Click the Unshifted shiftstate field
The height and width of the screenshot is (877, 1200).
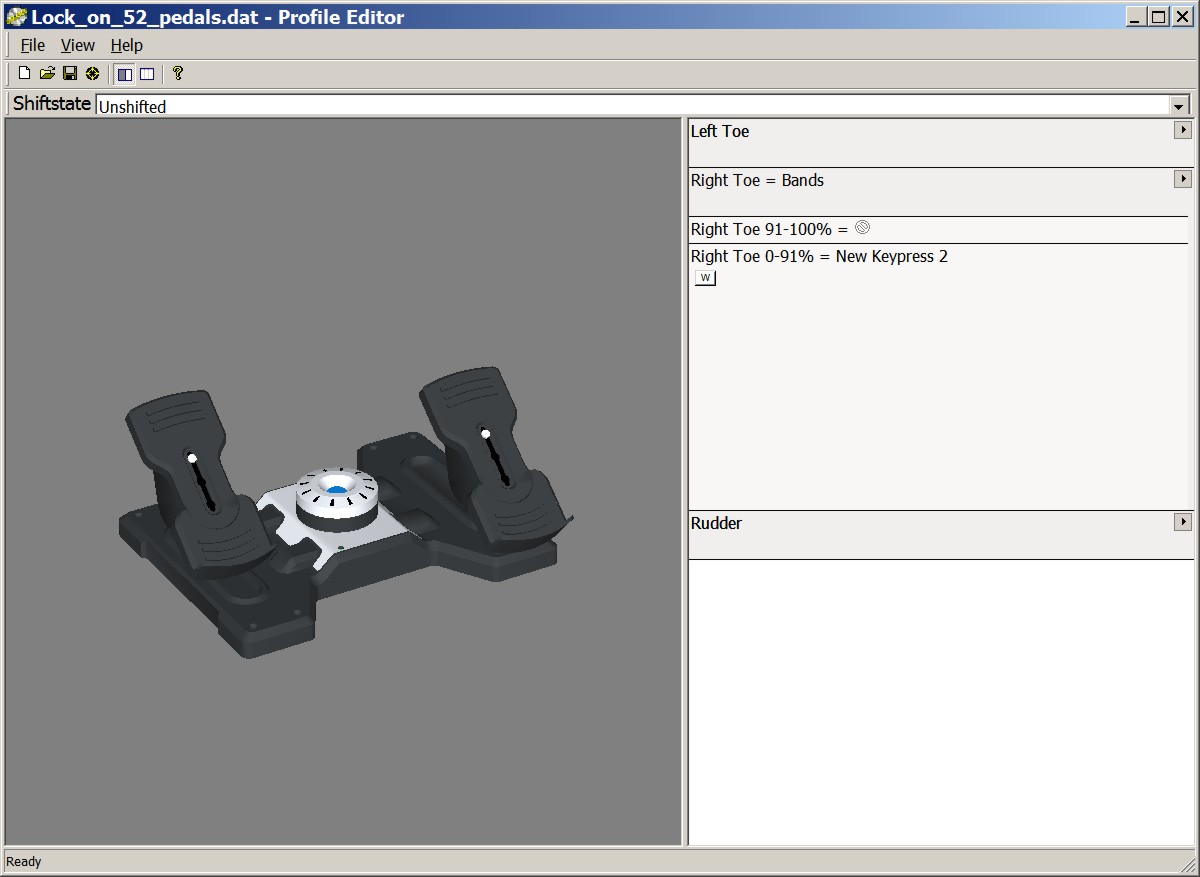(x=633, y=106)
